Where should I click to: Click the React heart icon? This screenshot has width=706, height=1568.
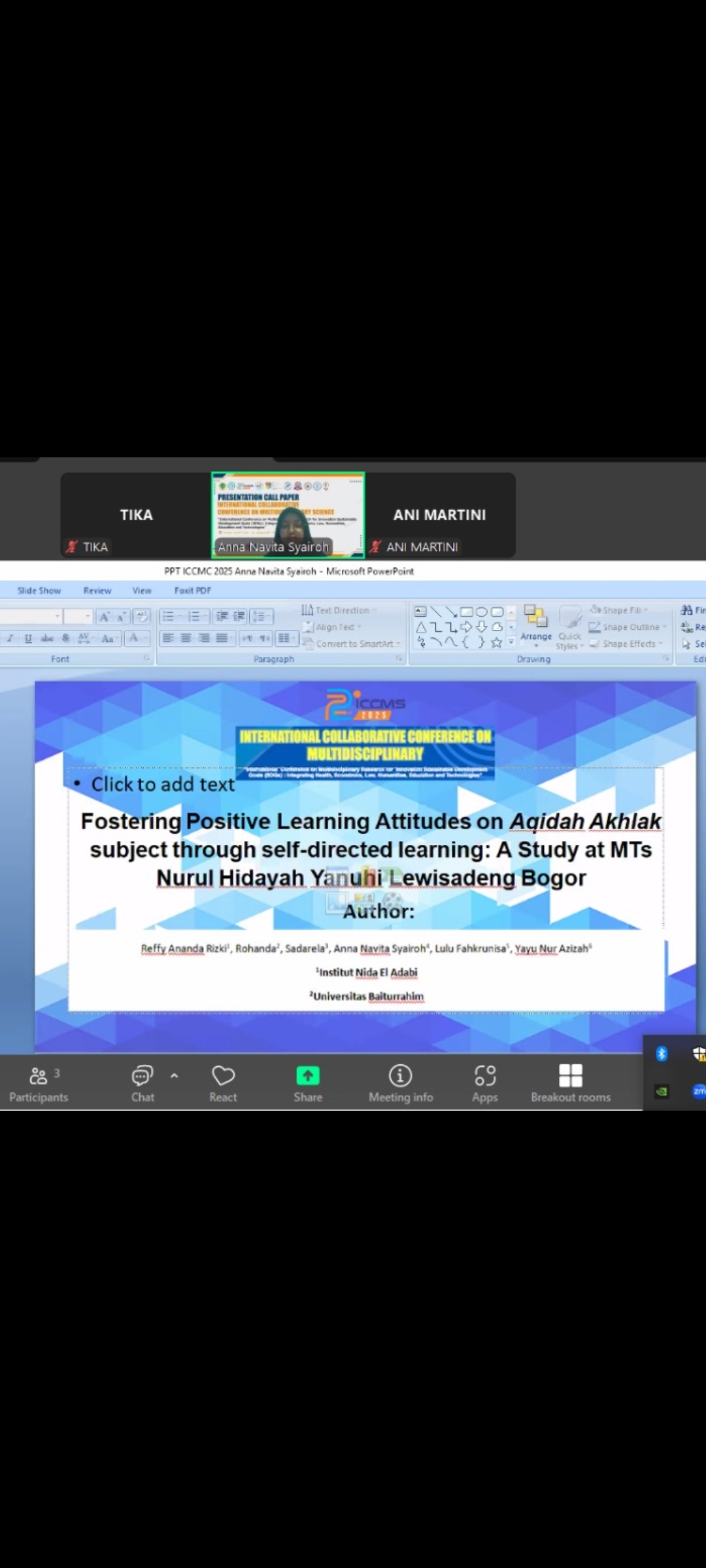tap(223, 1083)
